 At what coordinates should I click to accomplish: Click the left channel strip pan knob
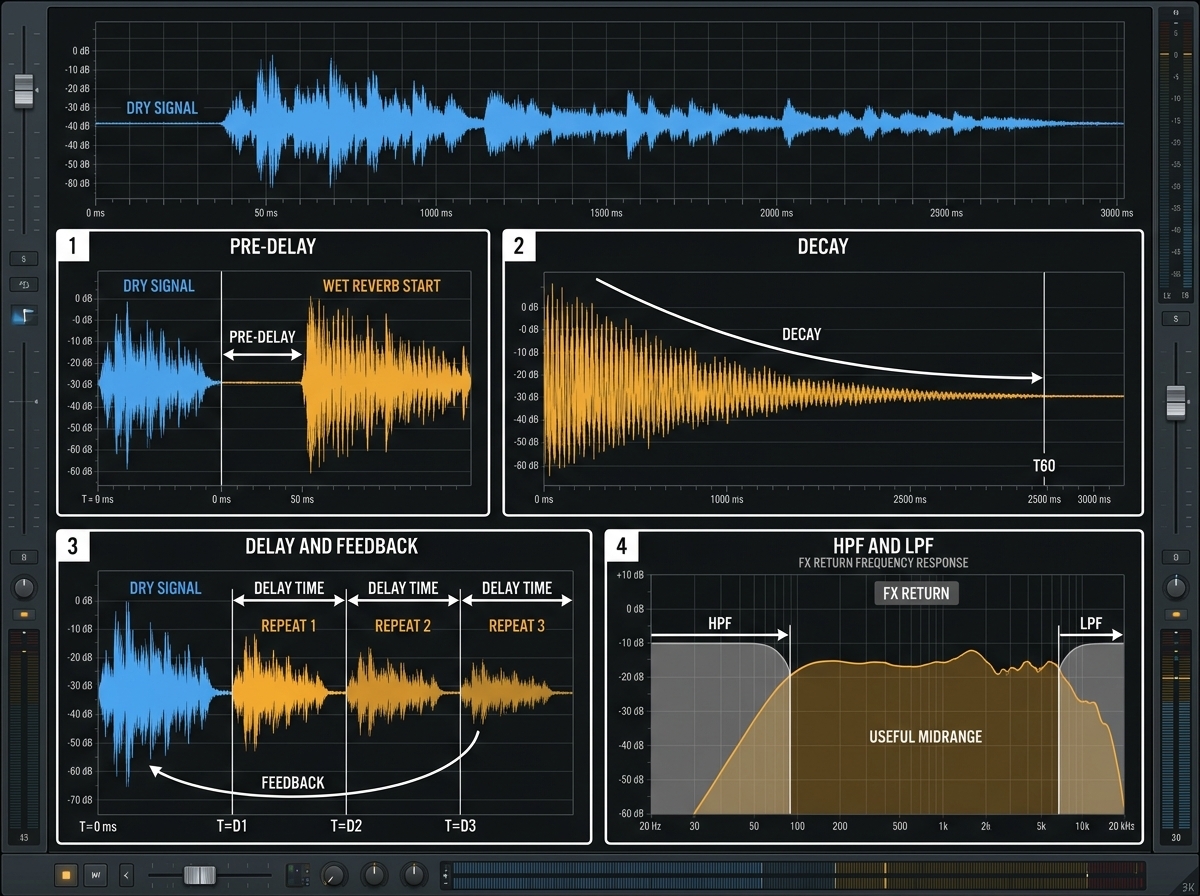pos(24,588)
